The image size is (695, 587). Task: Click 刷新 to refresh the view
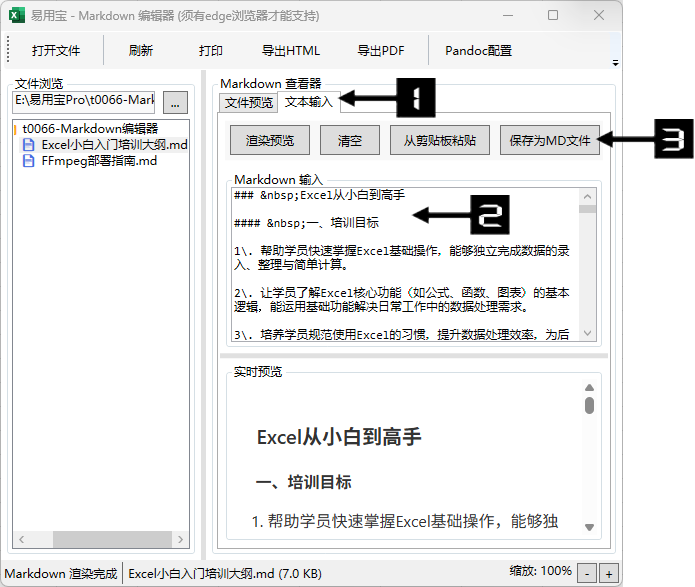coord(141,51)
